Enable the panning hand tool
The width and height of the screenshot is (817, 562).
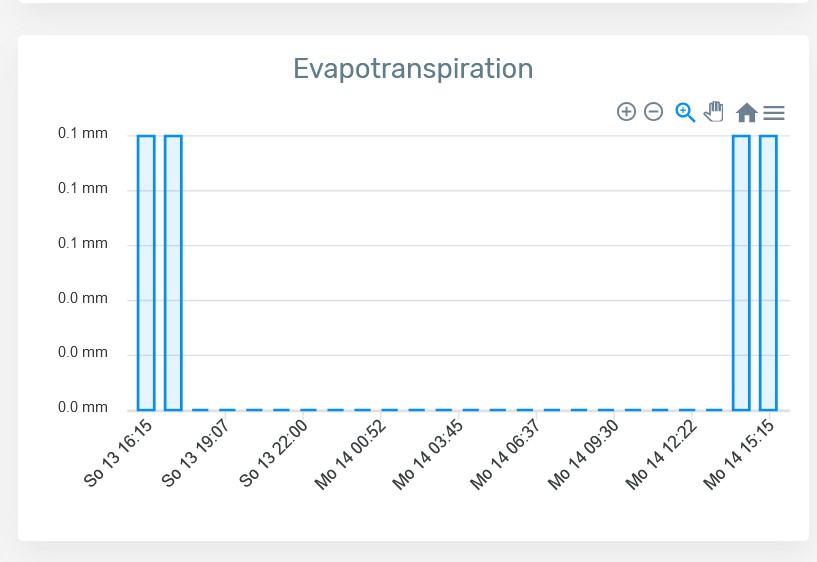coord(713,112)
